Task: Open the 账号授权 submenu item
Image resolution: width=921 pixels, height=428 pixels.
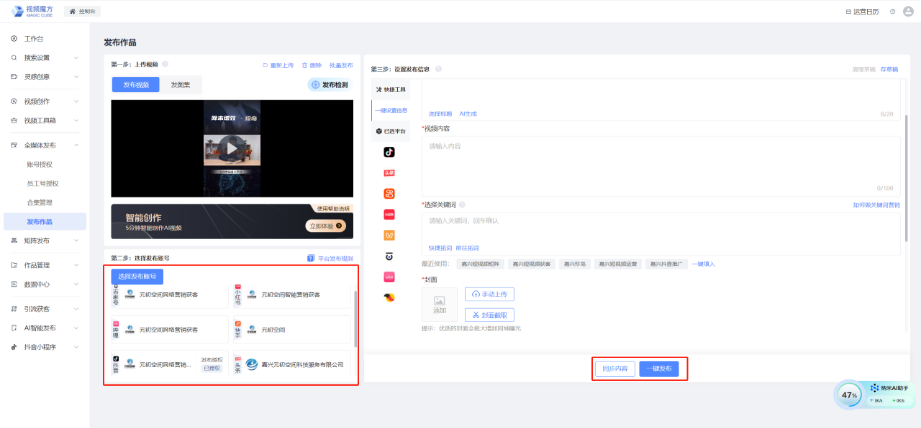Action: click(40, 164)
